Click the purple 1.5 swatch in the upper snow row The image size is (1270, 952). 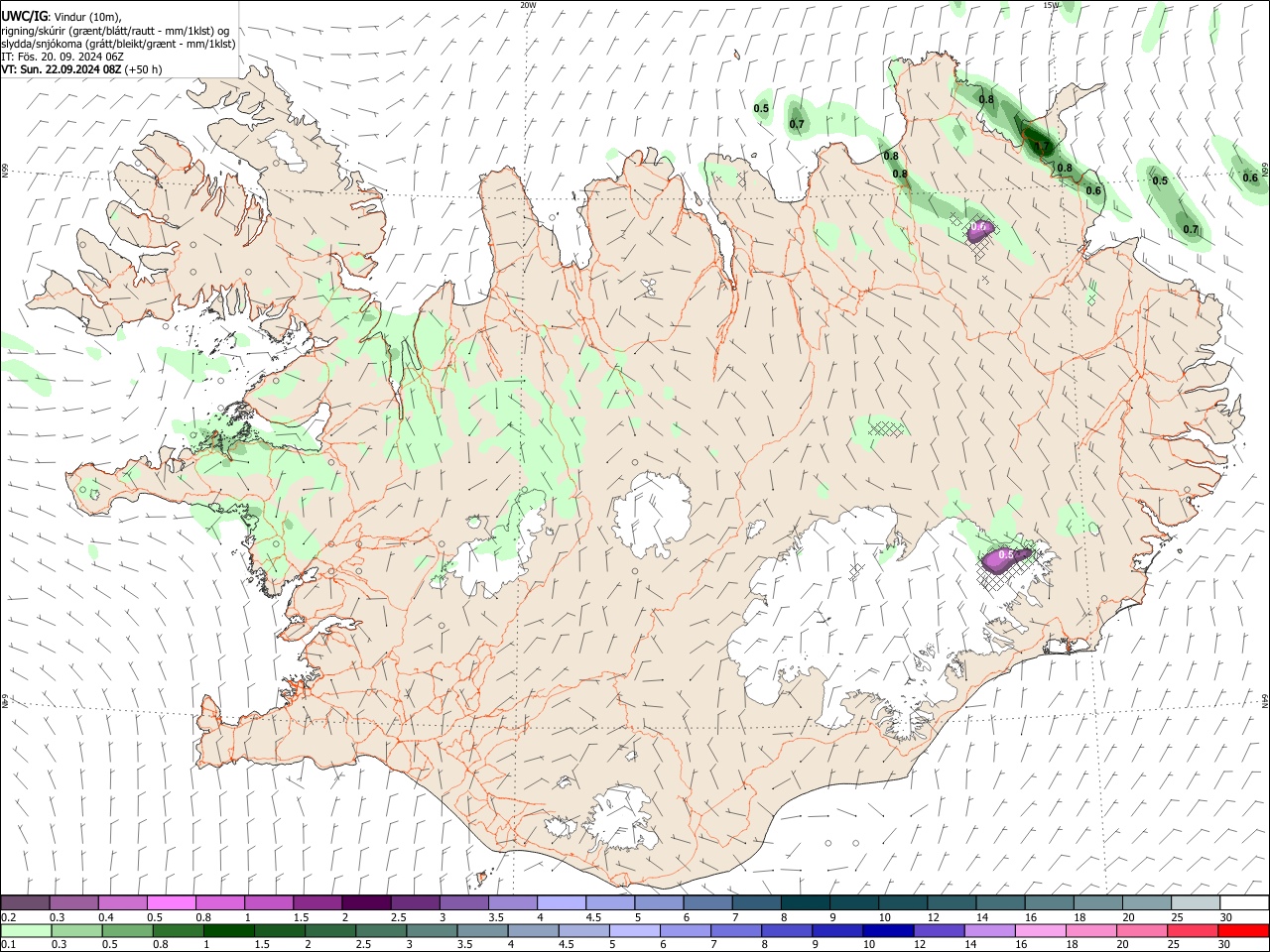click(x=317, y=903)
